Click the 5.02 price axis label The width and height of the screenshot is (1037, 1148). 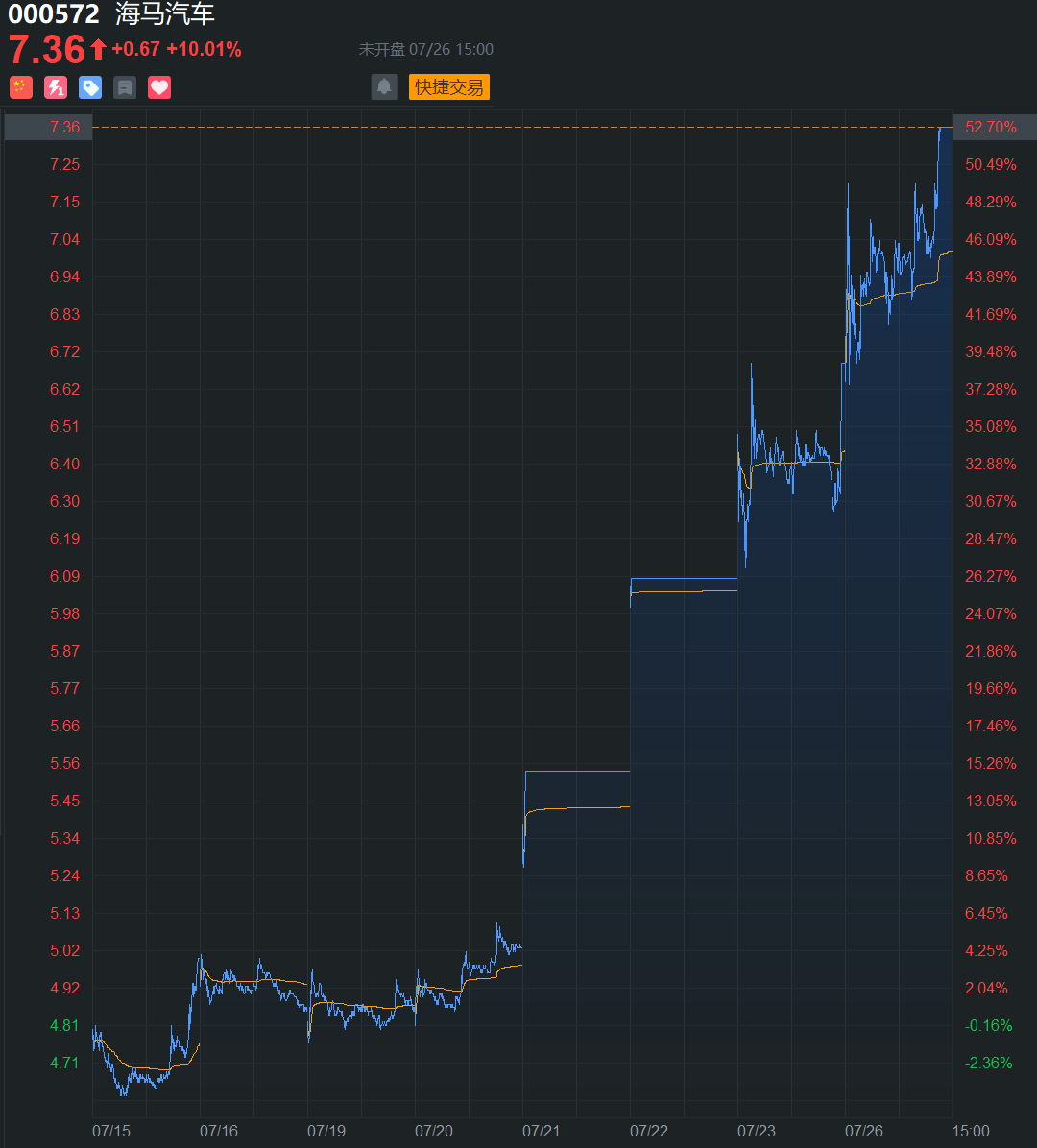[x=64, y=950]
